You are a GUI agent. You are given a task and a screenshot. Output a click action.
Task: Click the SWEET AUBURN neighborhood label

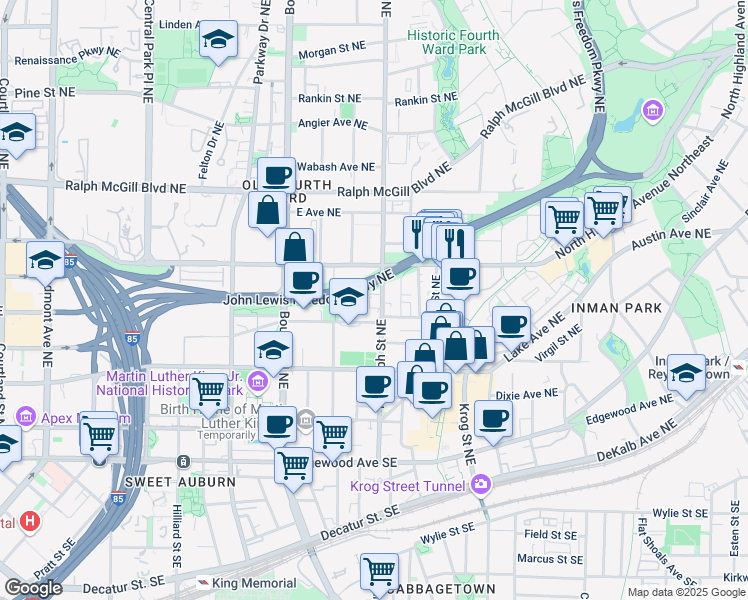180,482
